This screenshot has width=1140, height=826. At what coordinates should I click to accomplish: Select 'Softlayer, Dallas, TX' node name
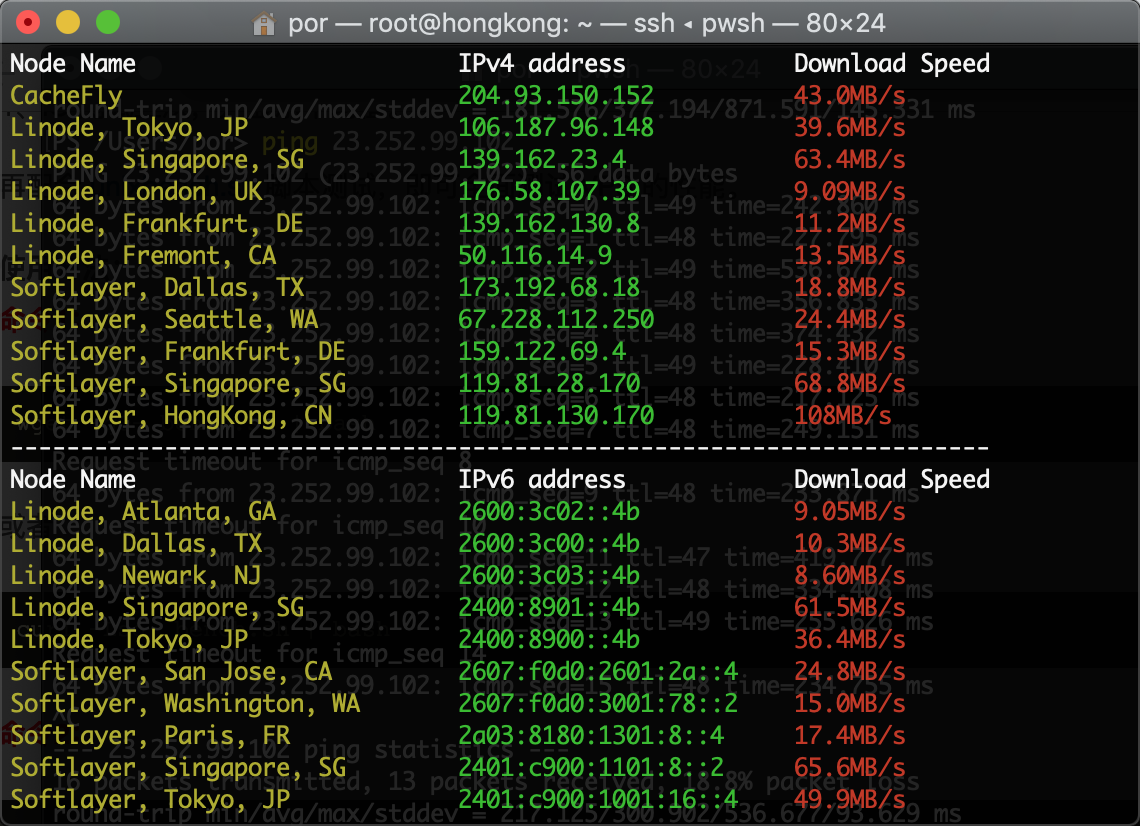click(x=157, y=287)
